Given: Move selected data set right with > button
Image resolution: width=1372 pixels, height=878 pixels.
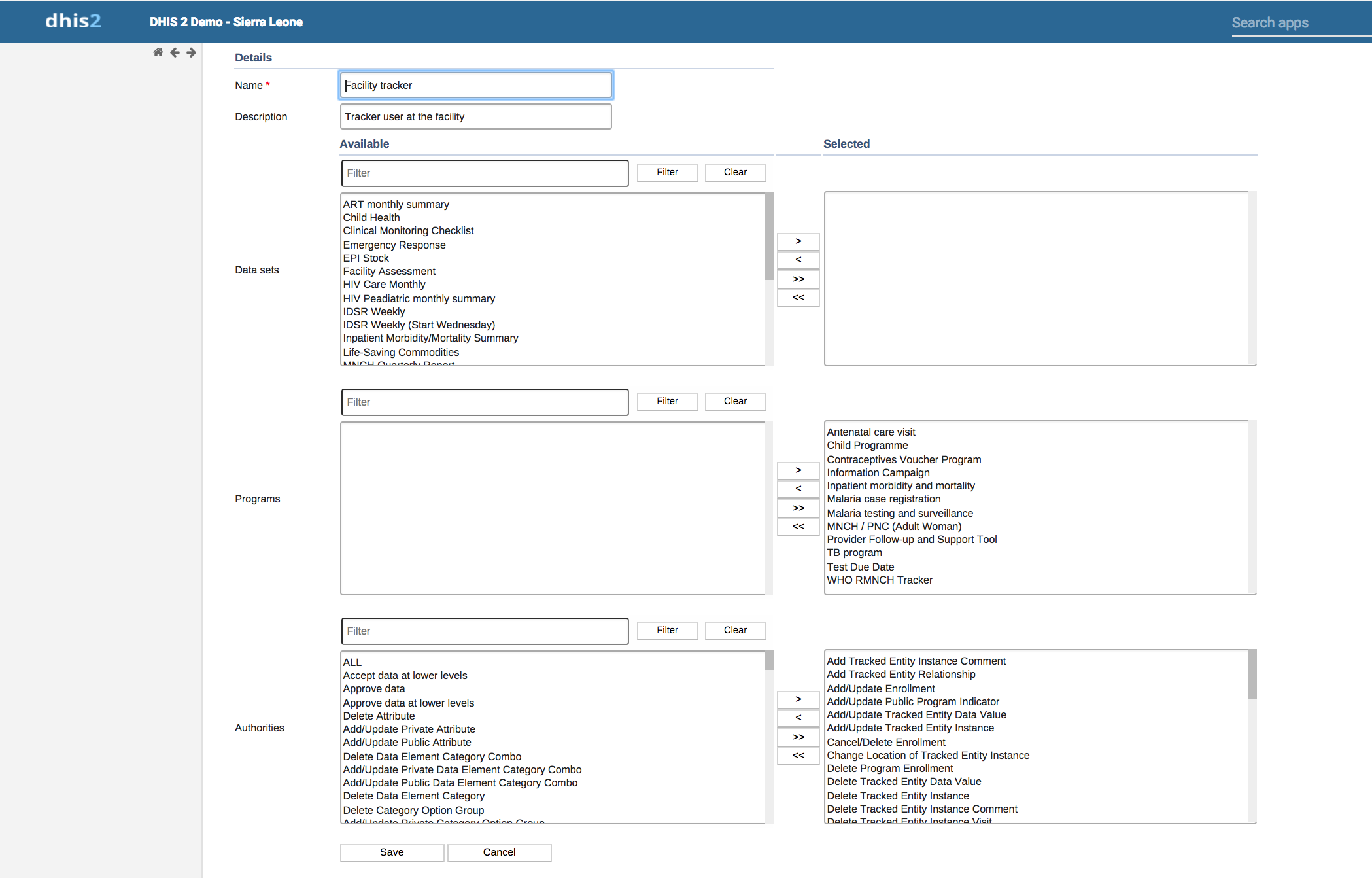Looking at the screenshot, I should (798, 241).
